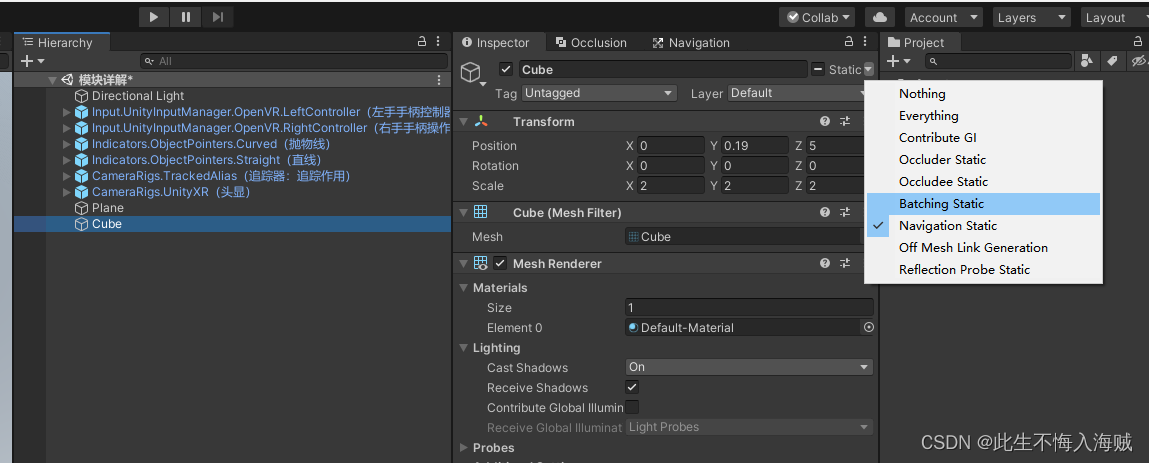Click the Static dropdown arrow
Image resolution: width=1149 pixels, height=463 pixels.
click(x=869, y=70)
